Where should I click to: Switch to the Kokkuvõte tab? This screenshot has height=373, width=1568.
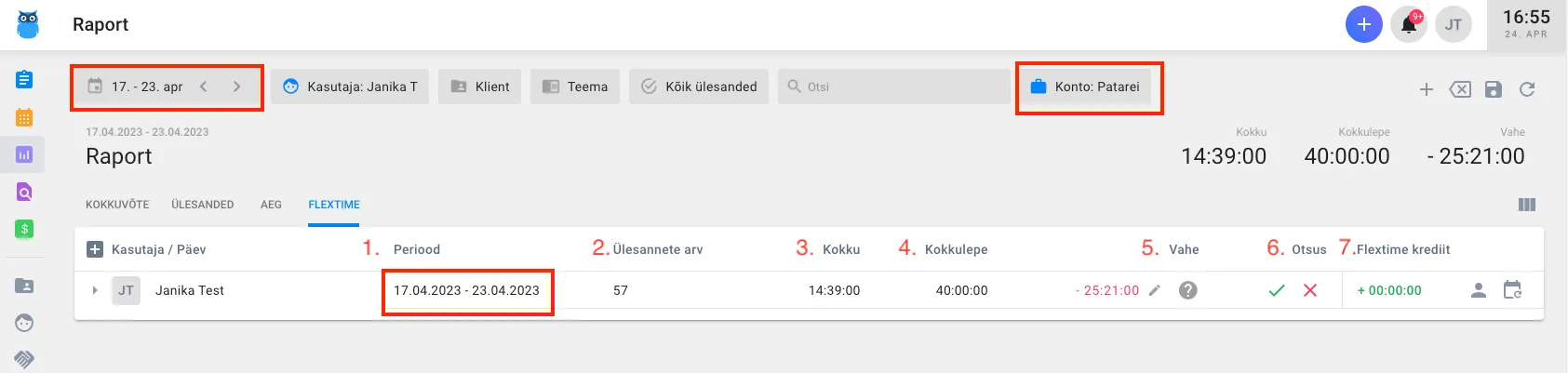(x=117, y=205)
